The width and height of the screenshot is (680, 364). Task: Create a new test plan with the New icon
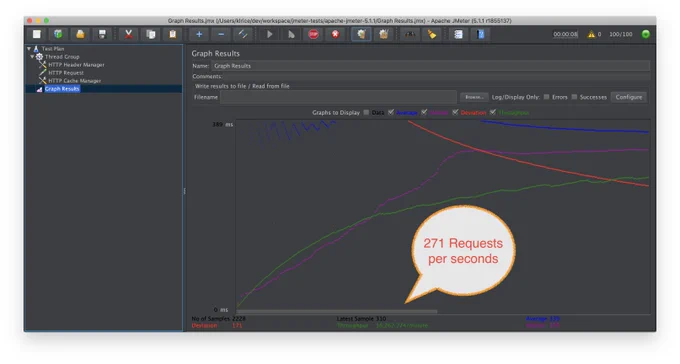coord(36,34)
